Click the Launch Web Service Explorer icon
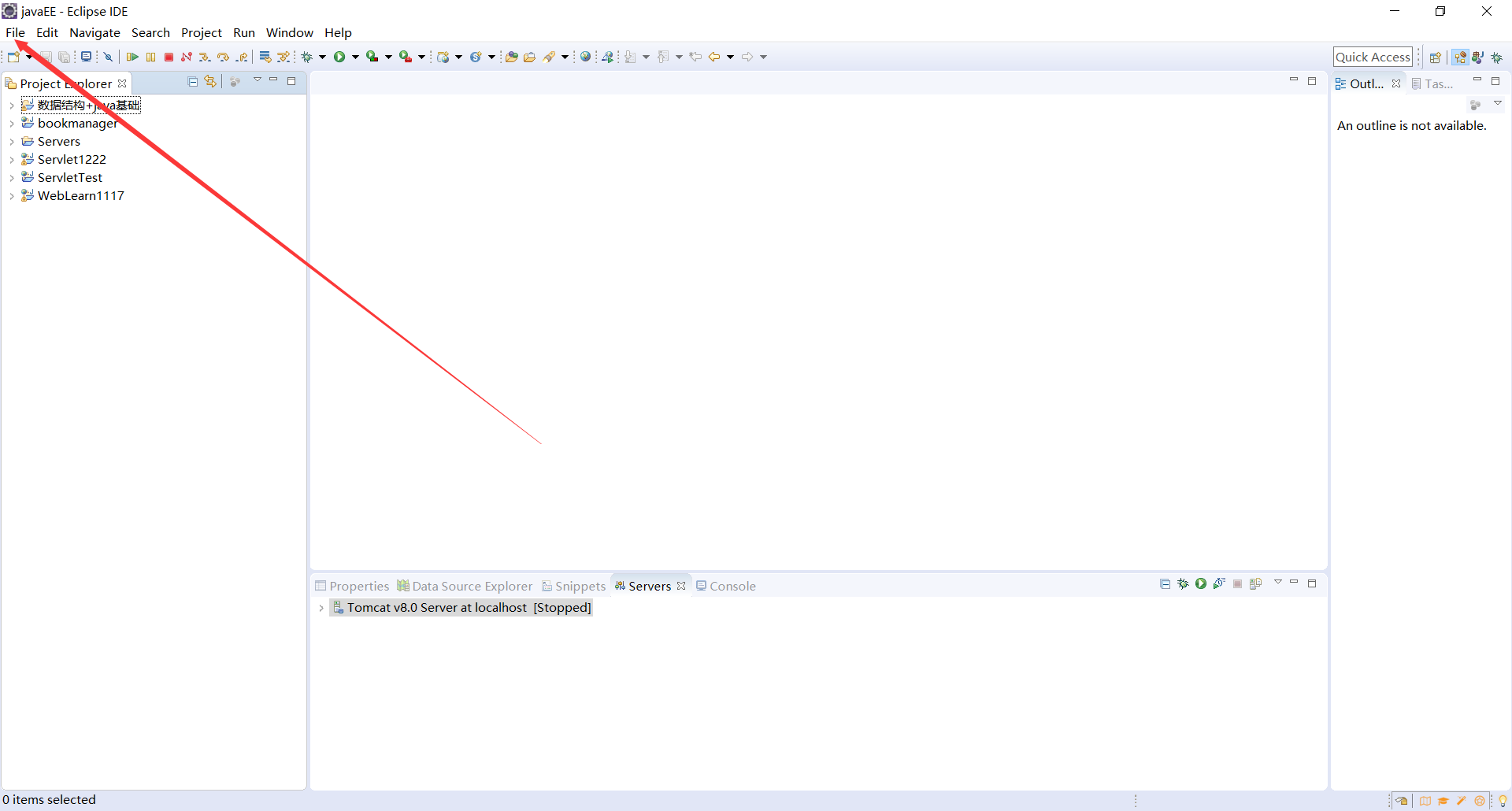1512x811 pixels. click(x=607, y=57)
